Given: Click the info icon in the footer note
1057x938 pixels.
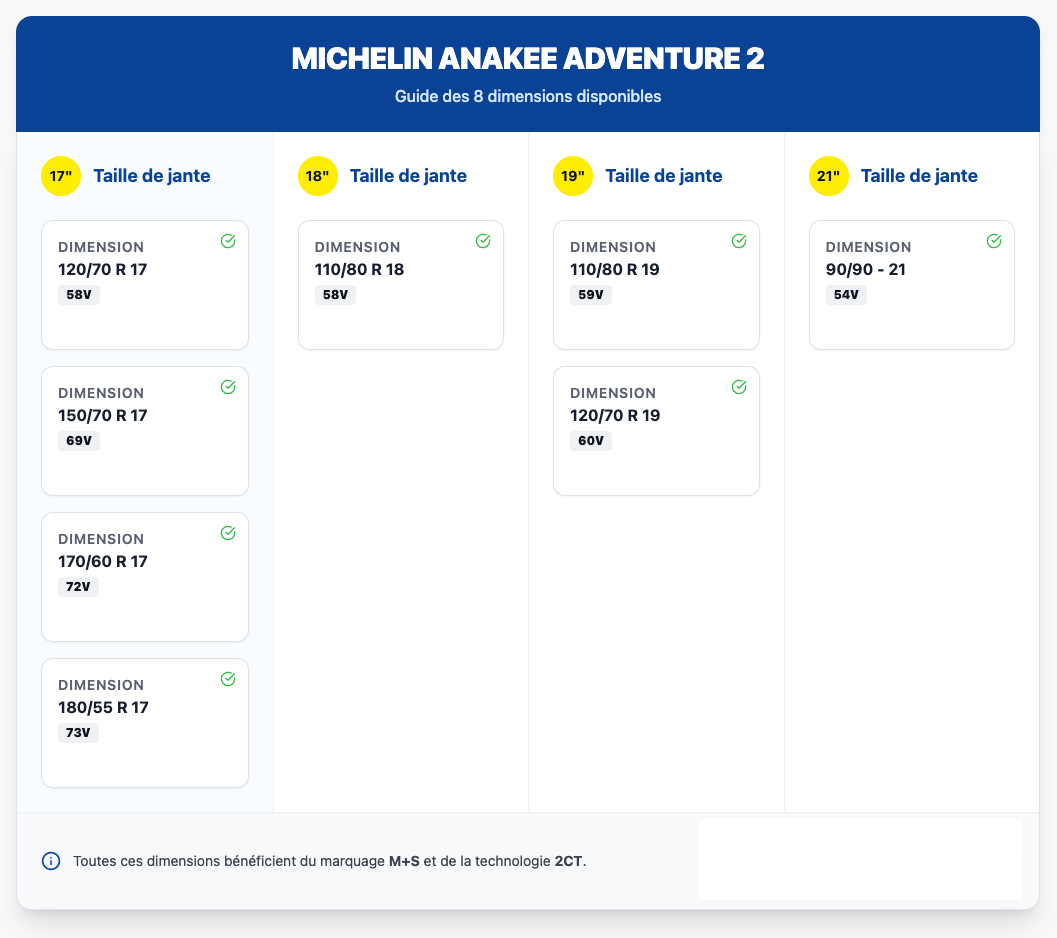Looking at the screenshot, I should click(51, 861).
